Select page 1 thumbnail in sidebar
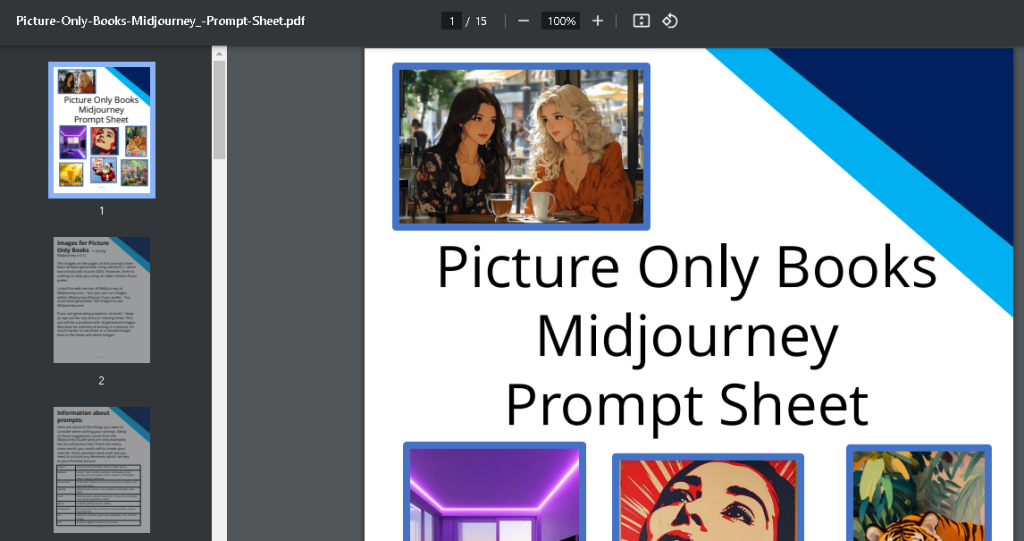The image size is (1024, 541). (x=102, y=130)
